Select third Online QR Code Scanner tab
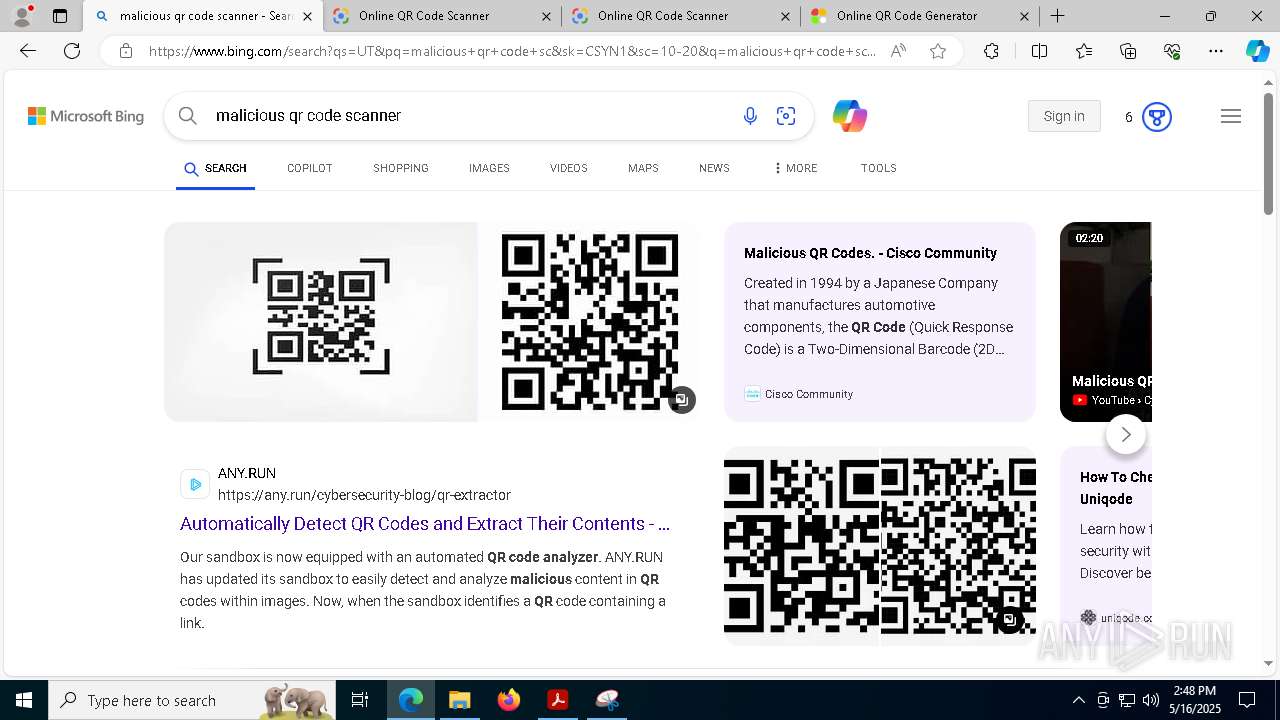Viewport: 1280px width, 720px height. click(x=681, y=16)
